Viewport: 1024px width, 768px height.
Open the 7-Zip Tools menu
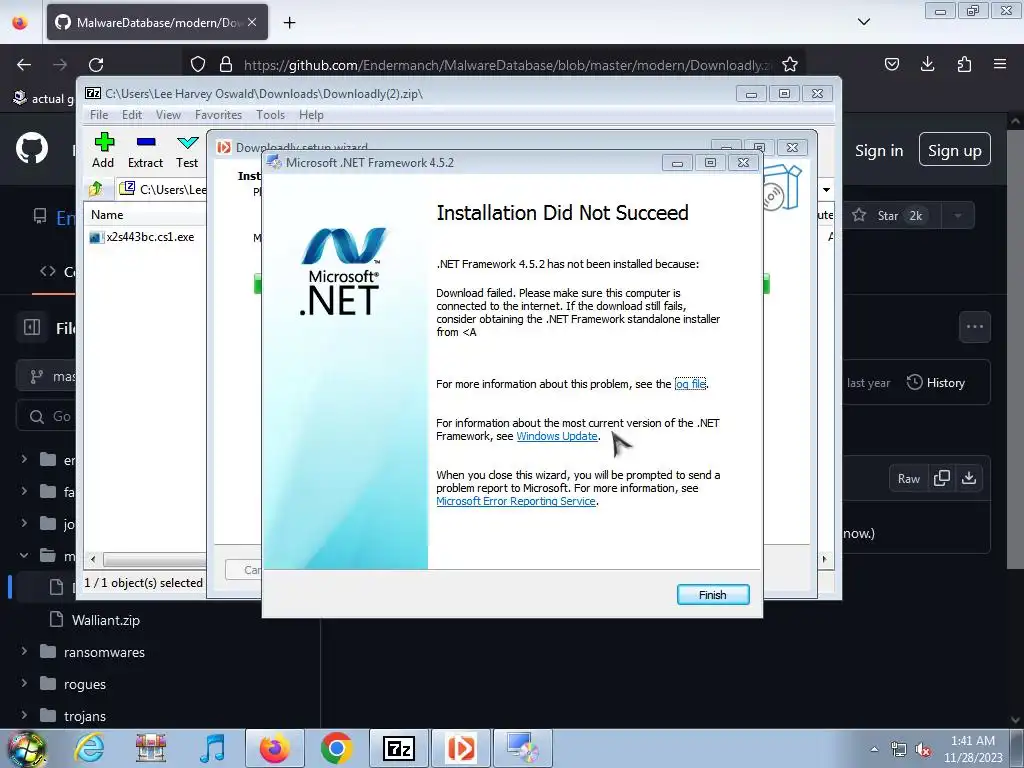coord(270,115)
